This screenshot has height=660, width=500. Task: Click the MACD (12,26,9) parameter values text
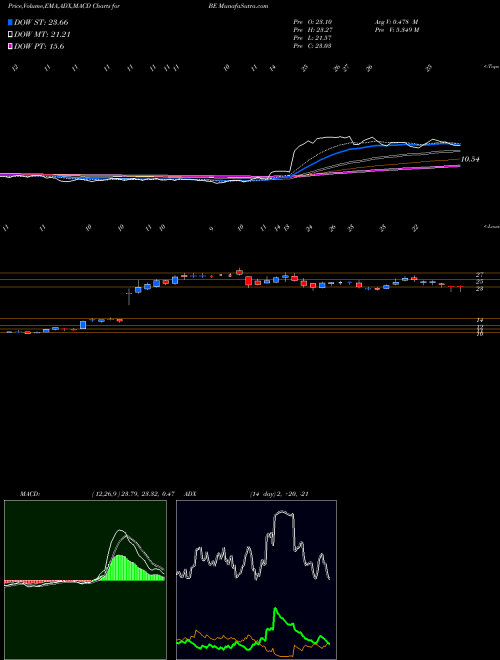[132, 494]
